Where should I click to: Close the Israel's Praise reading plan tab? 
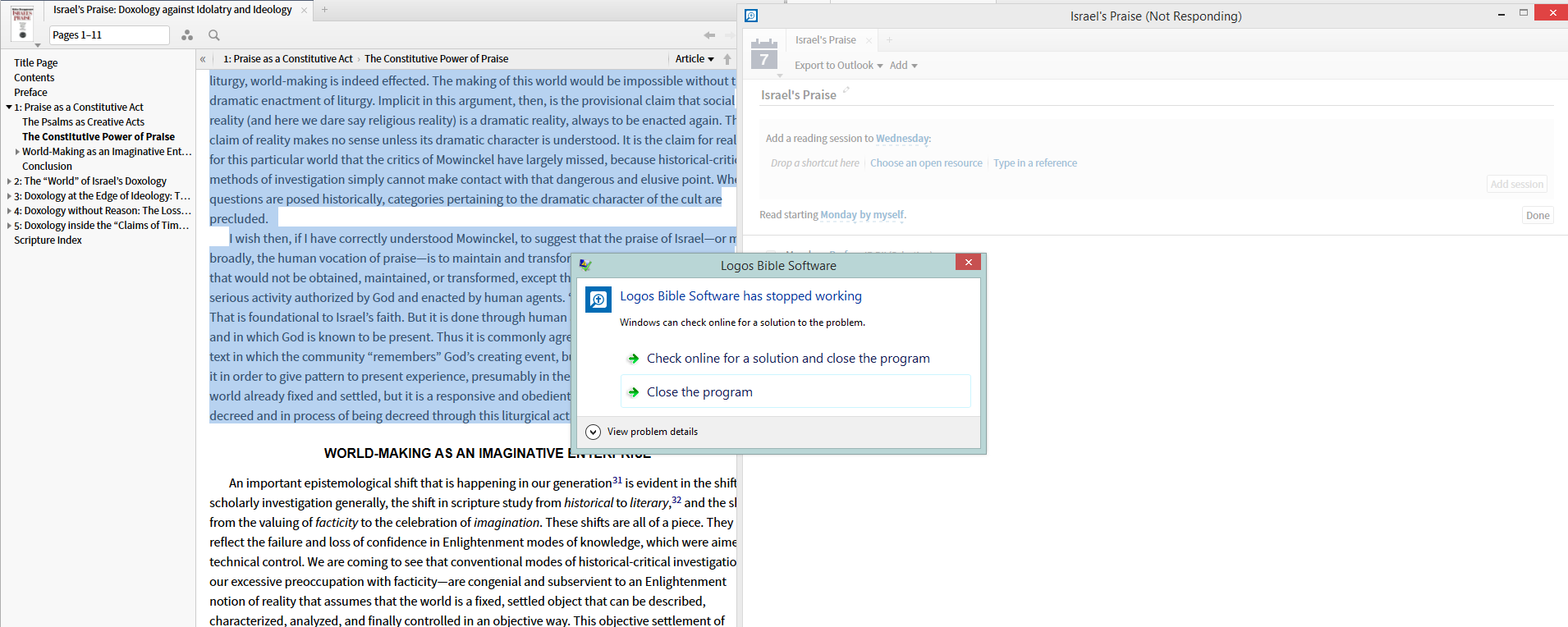869,40
